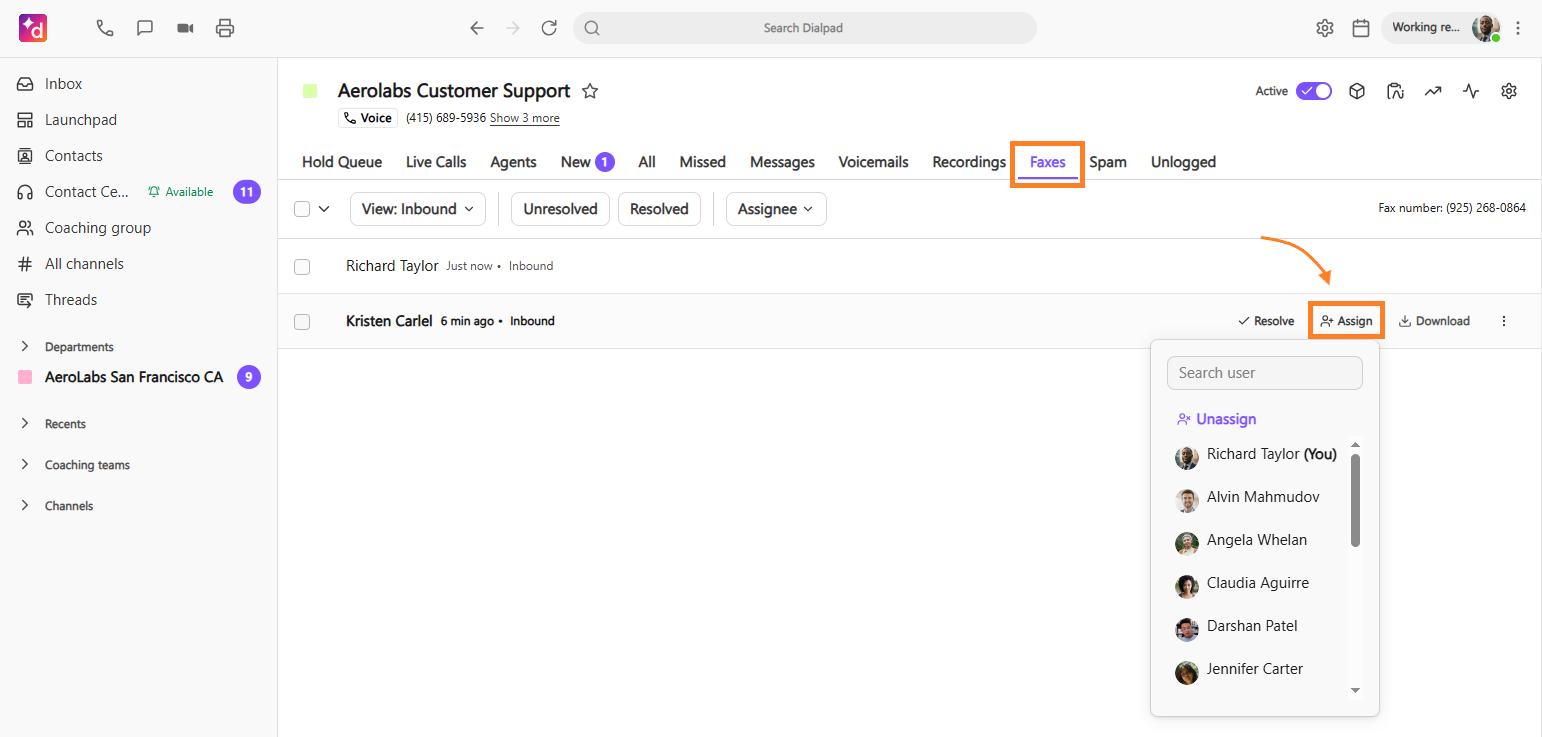
Task: Open the Agents tab
Action: [x=513, y=162]
